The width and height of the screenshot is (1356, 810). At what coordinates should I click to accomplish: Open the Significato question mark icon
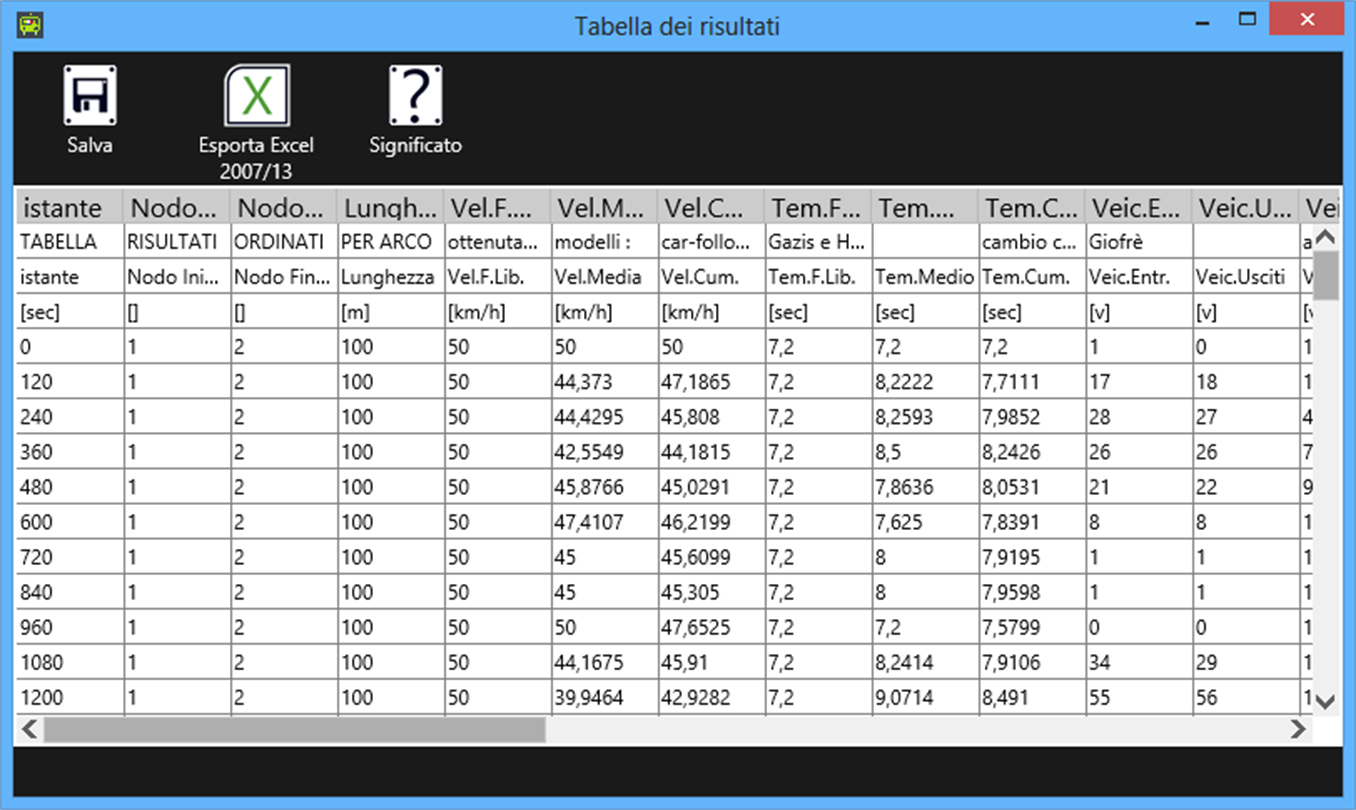coord(416,96)
